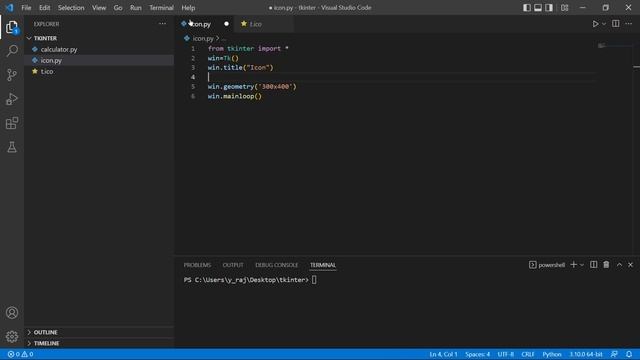Kill terminal with trash icon
The image size is (640, 360).
[606, 265]
